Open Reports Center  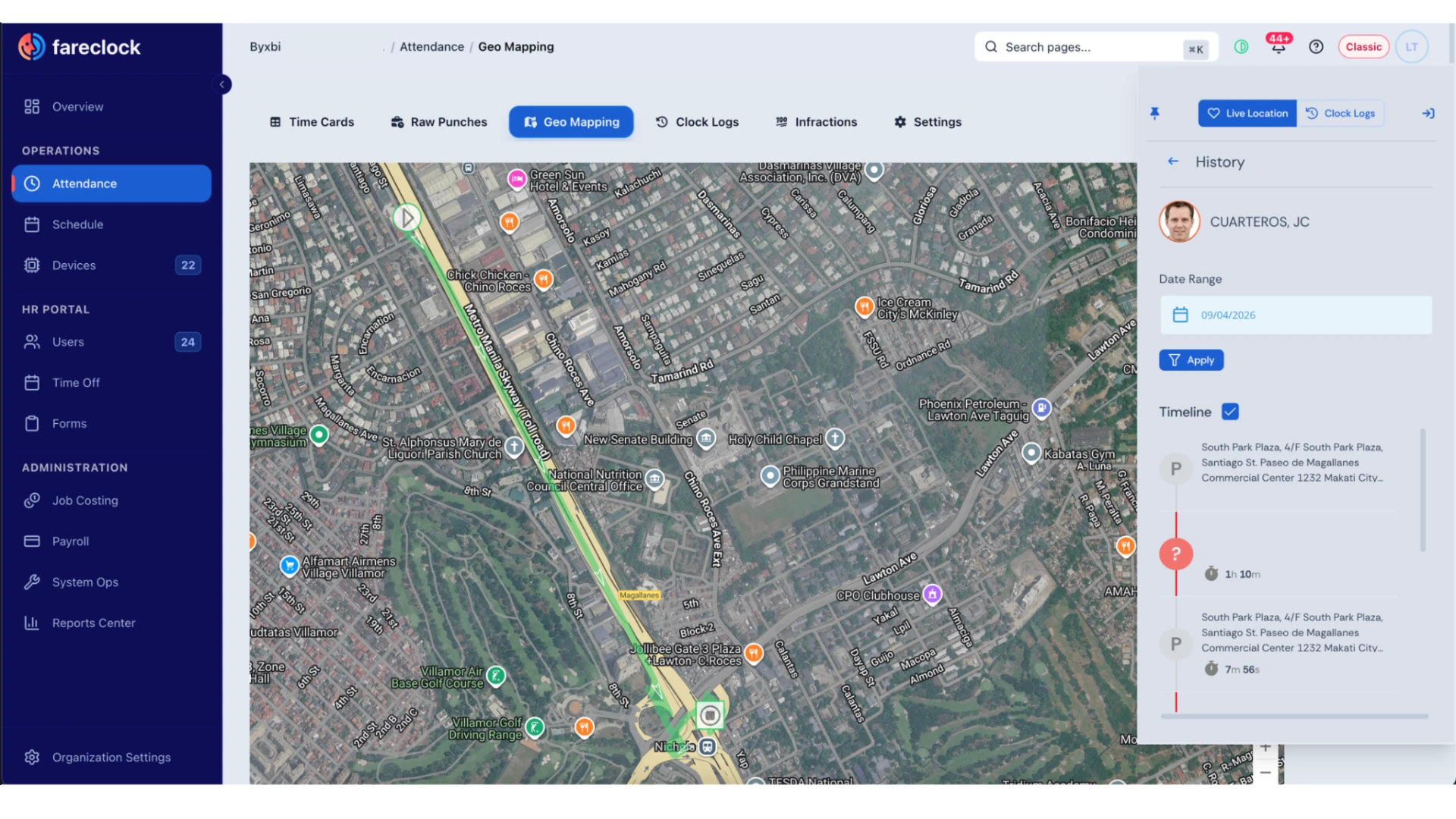tap(111, 623)
